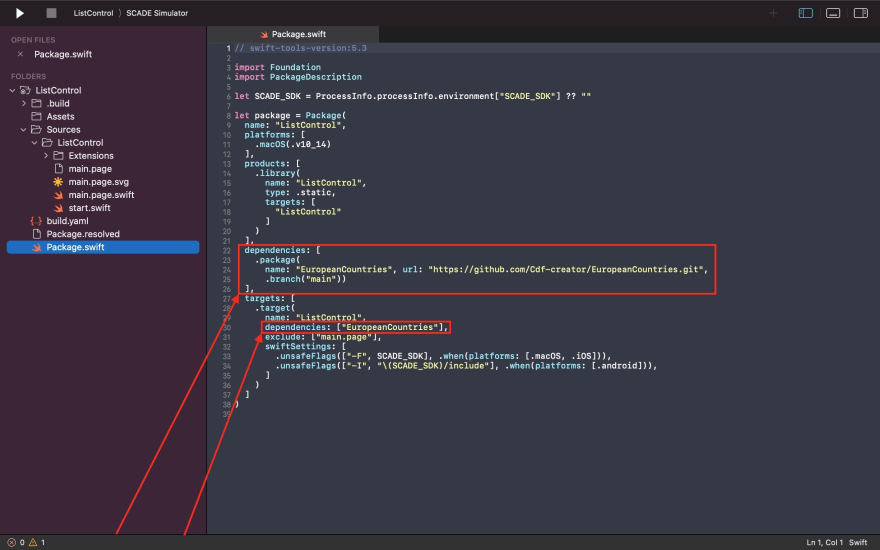The image size is (880, 550).
Task: Click the main.page file icon
Action: (58, 168)
